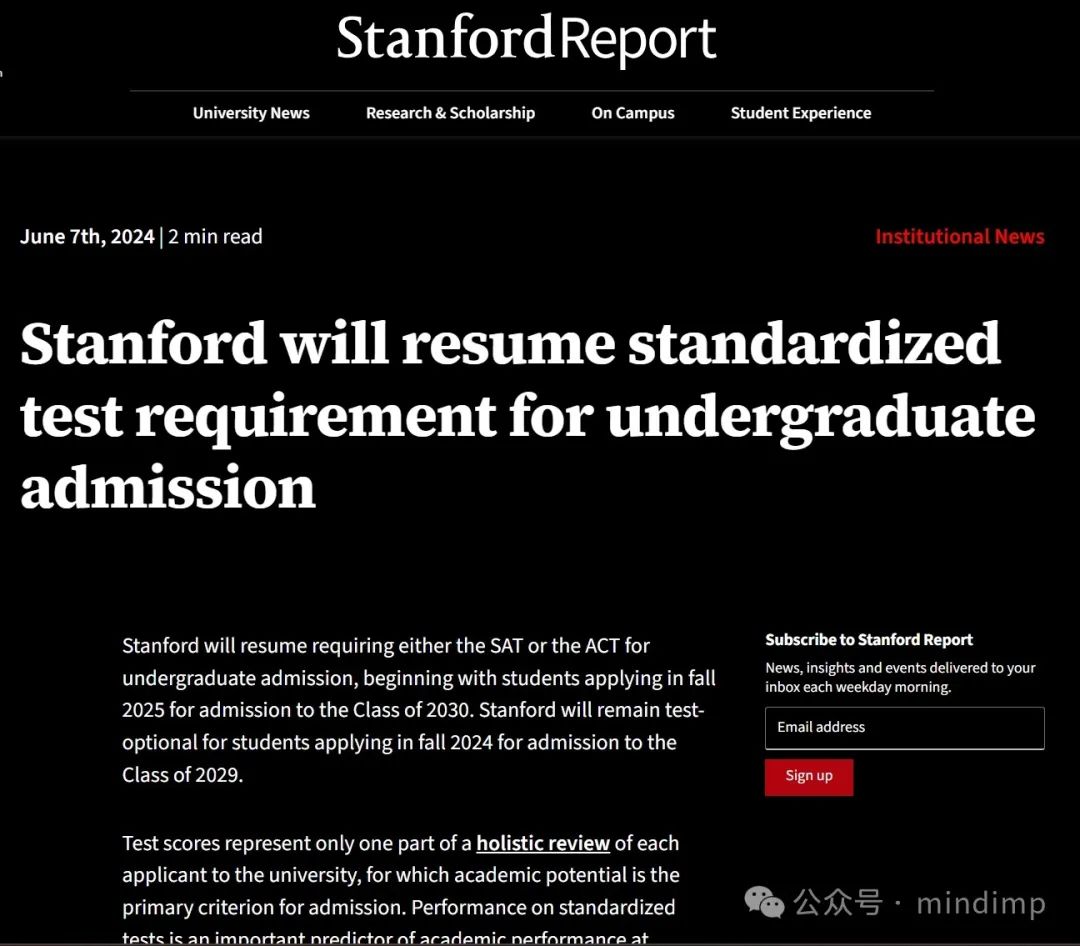
Task: Follow the Institutional News category link
Action: 959,236
